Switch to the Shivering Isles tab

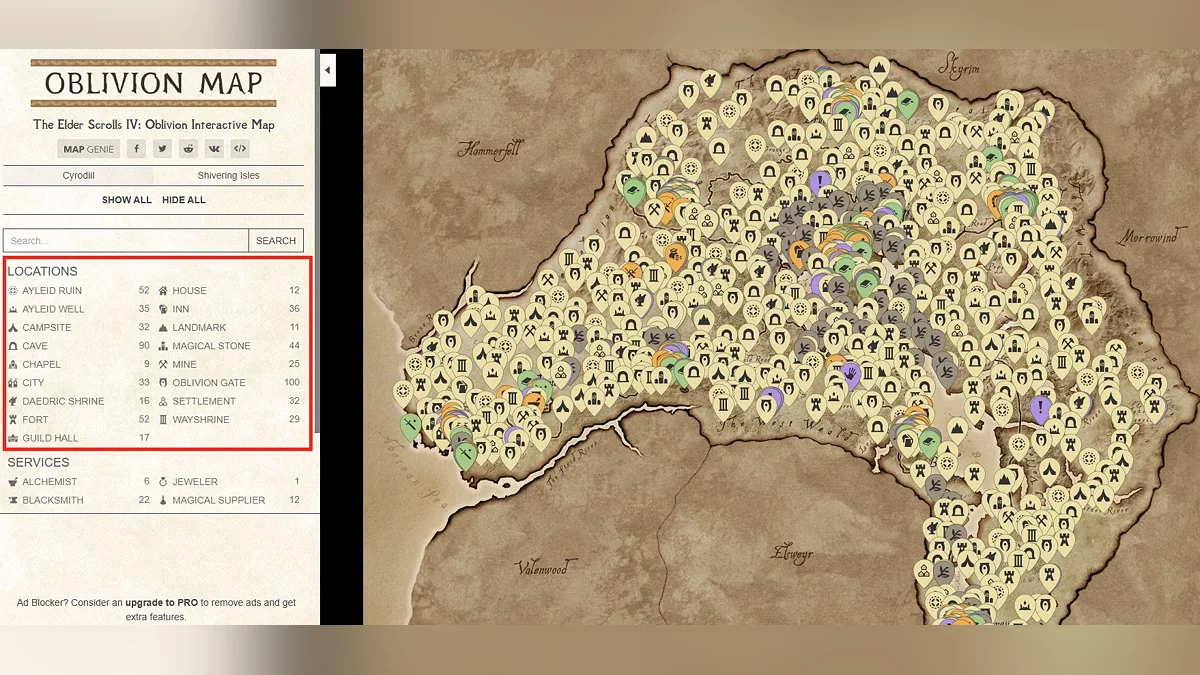[x=228, y=176]
